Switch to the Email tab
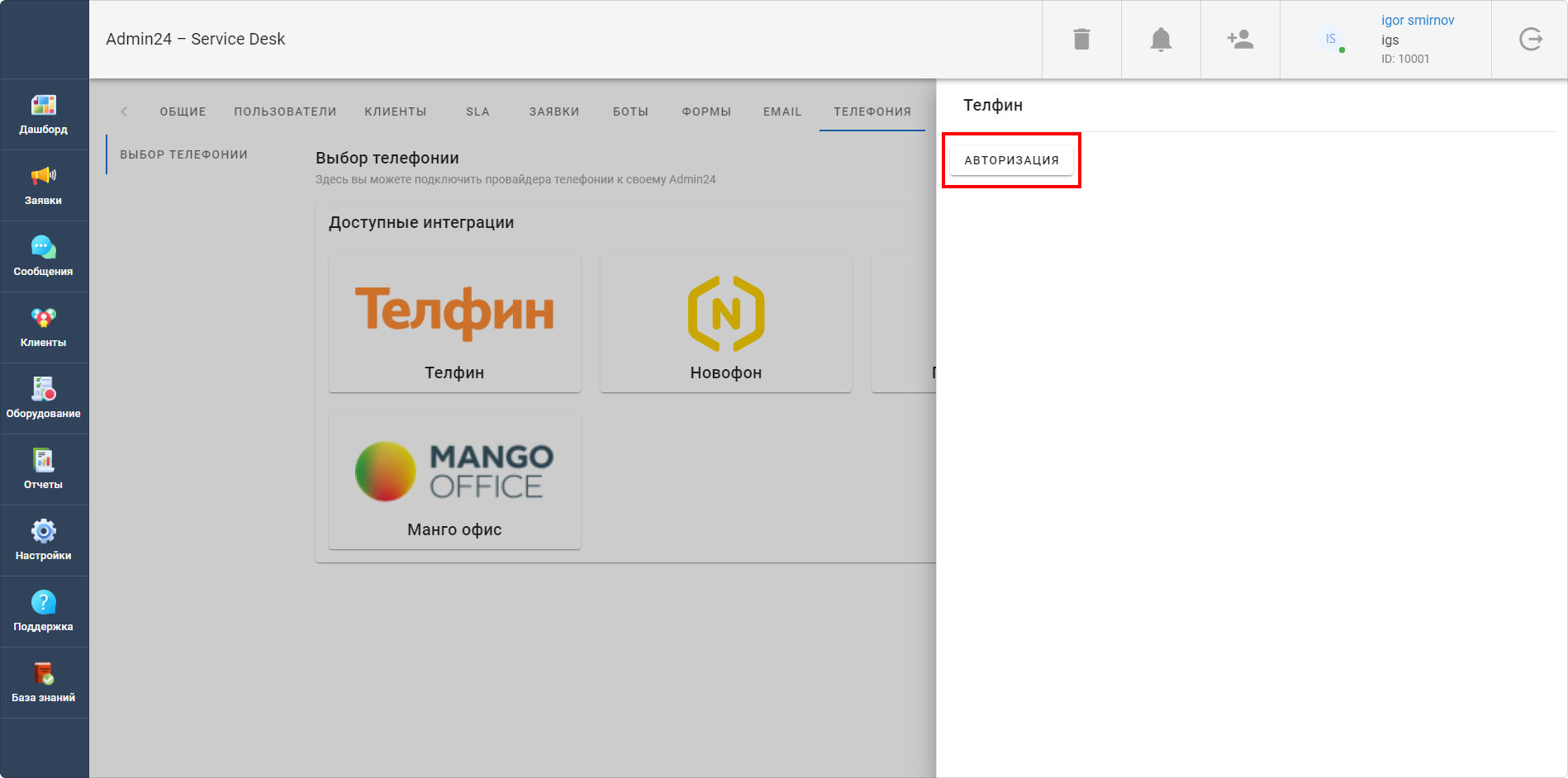This screenshot has height=778, width=1568. (x=782, y=111)
